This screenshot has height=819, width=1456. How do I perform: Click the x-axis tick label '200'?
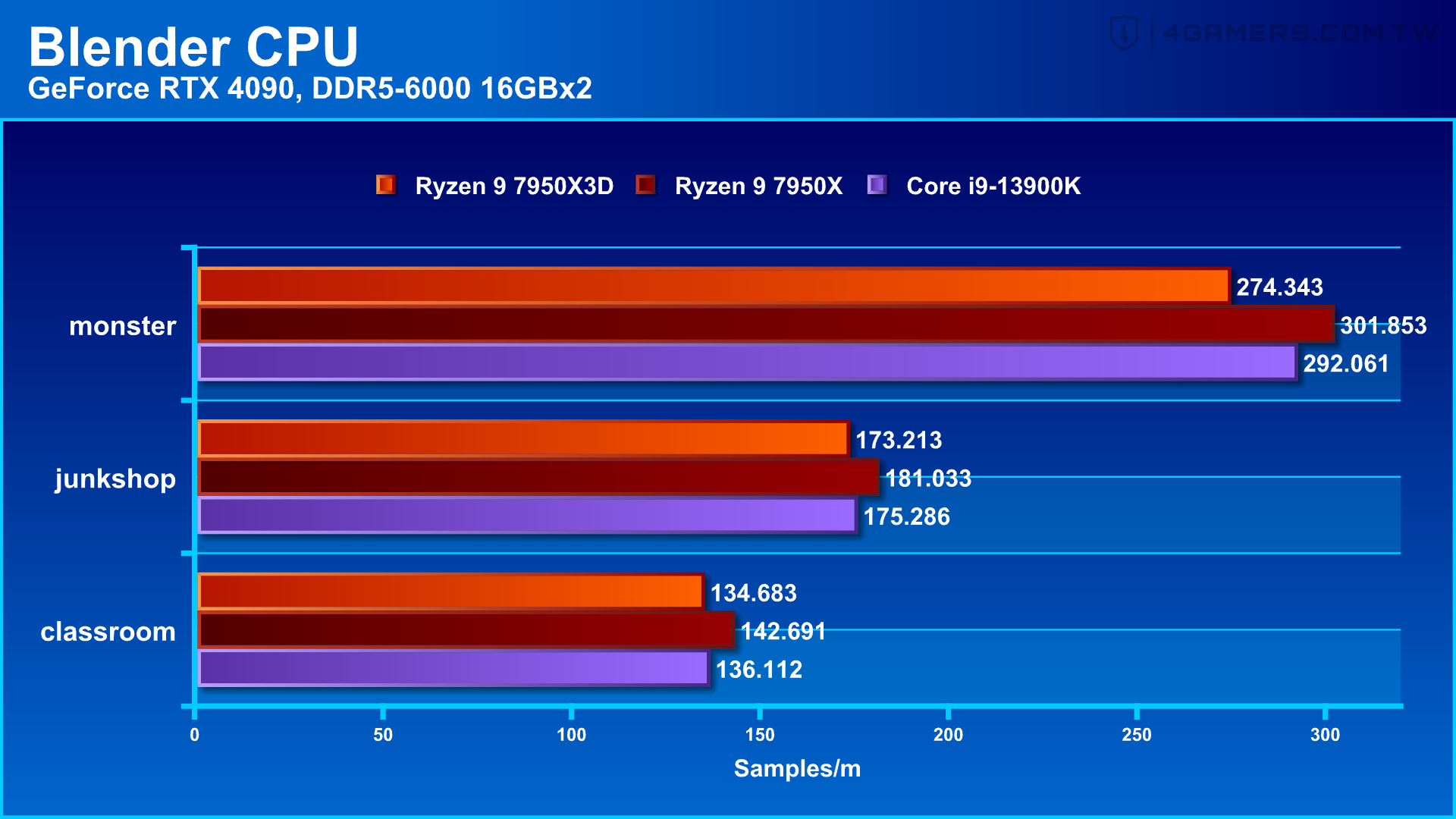[x=948, y=735]
